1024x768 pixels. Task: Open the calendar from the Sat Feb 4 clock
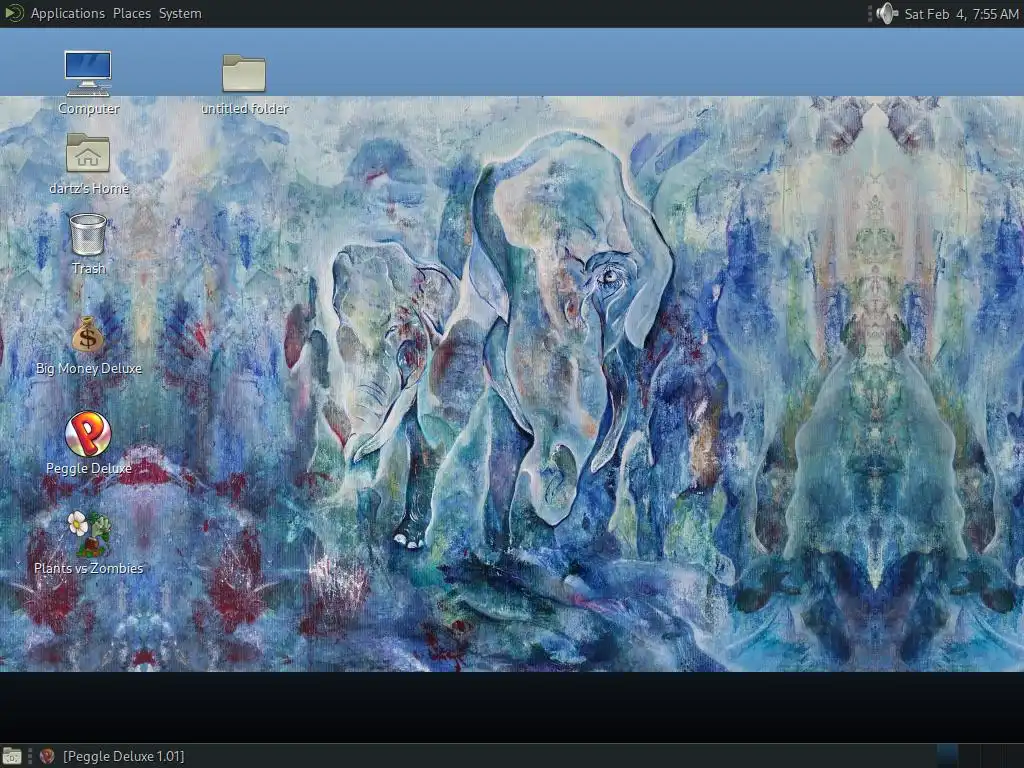pyautogui.click(x=961, y=14)
